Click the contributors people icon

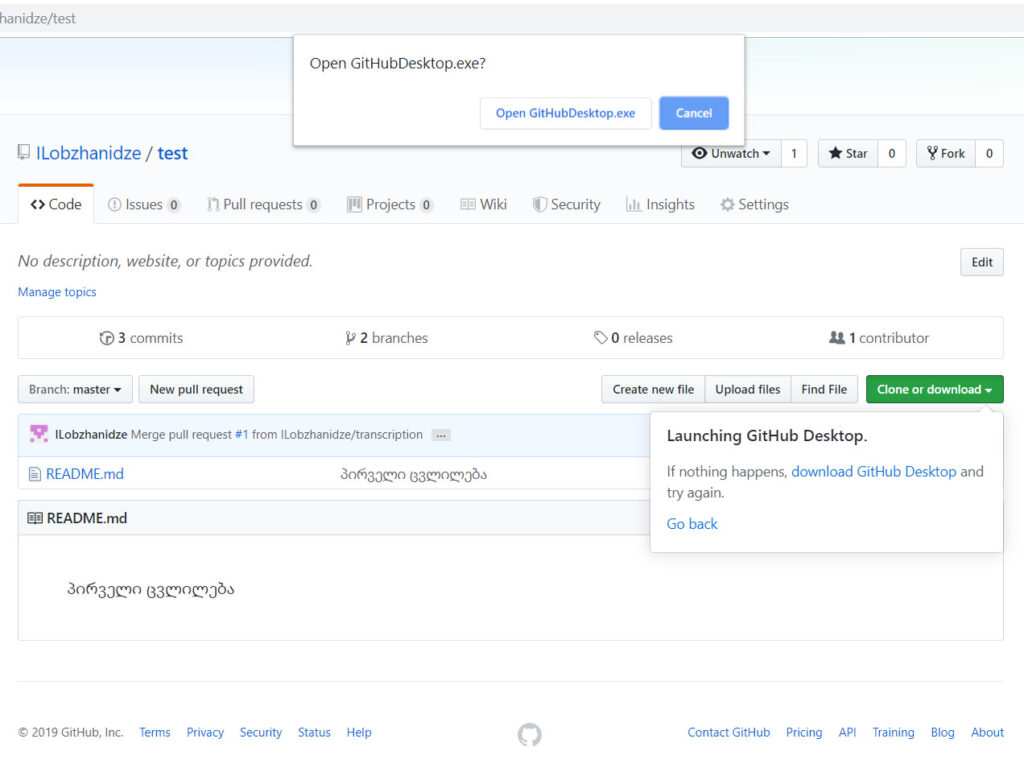837,338
